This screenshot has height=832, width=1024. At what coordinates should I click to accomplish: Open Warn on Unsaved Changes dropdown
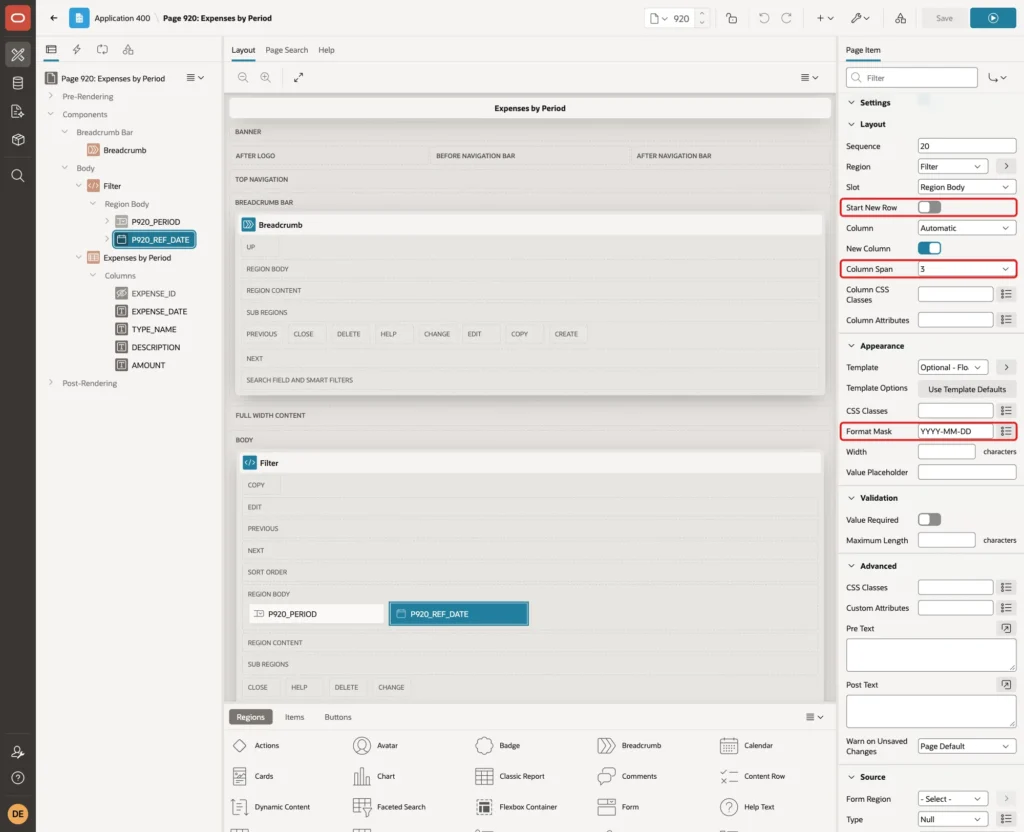[967, 746]
